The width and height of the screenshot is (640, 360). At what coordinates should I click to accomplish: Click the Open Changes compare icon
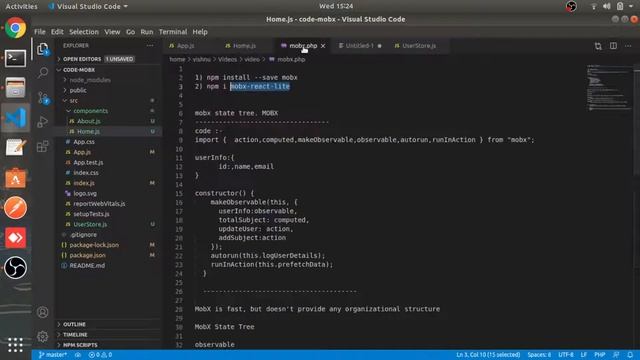coord(598,46)
